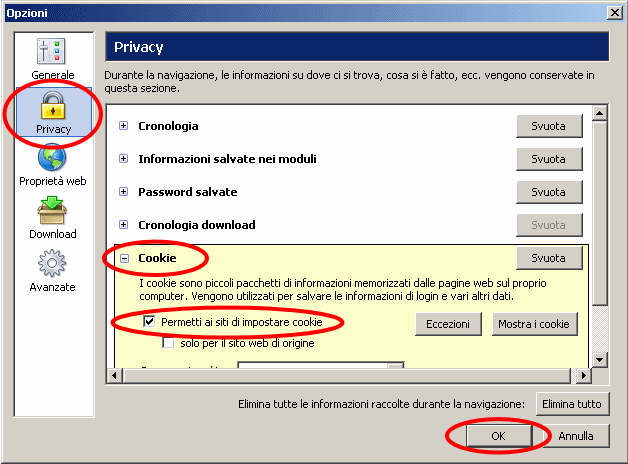Click Svuota button next to Cronologia

[x=548, y=126]
